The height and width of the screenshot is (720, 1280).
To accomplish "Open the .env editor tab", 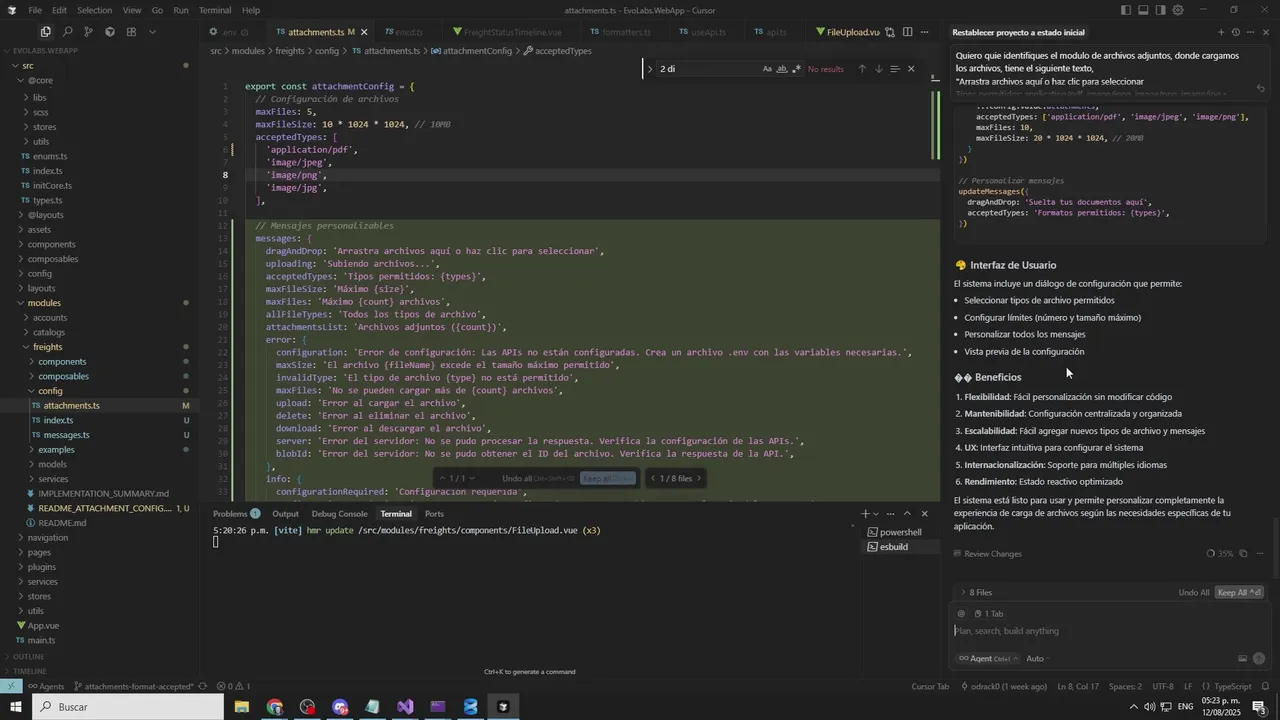I will tap(229, 32).
